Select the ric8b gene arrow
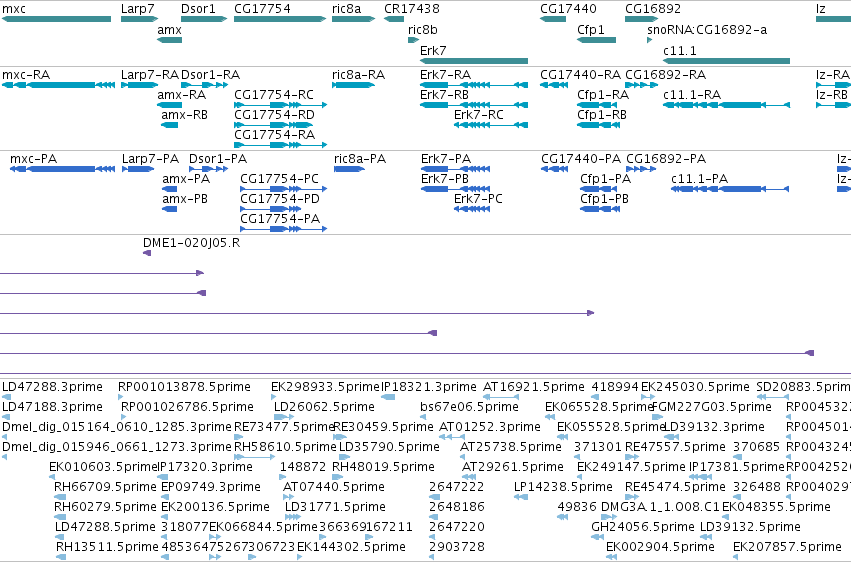The image size is (851, 562). [414, 40]
